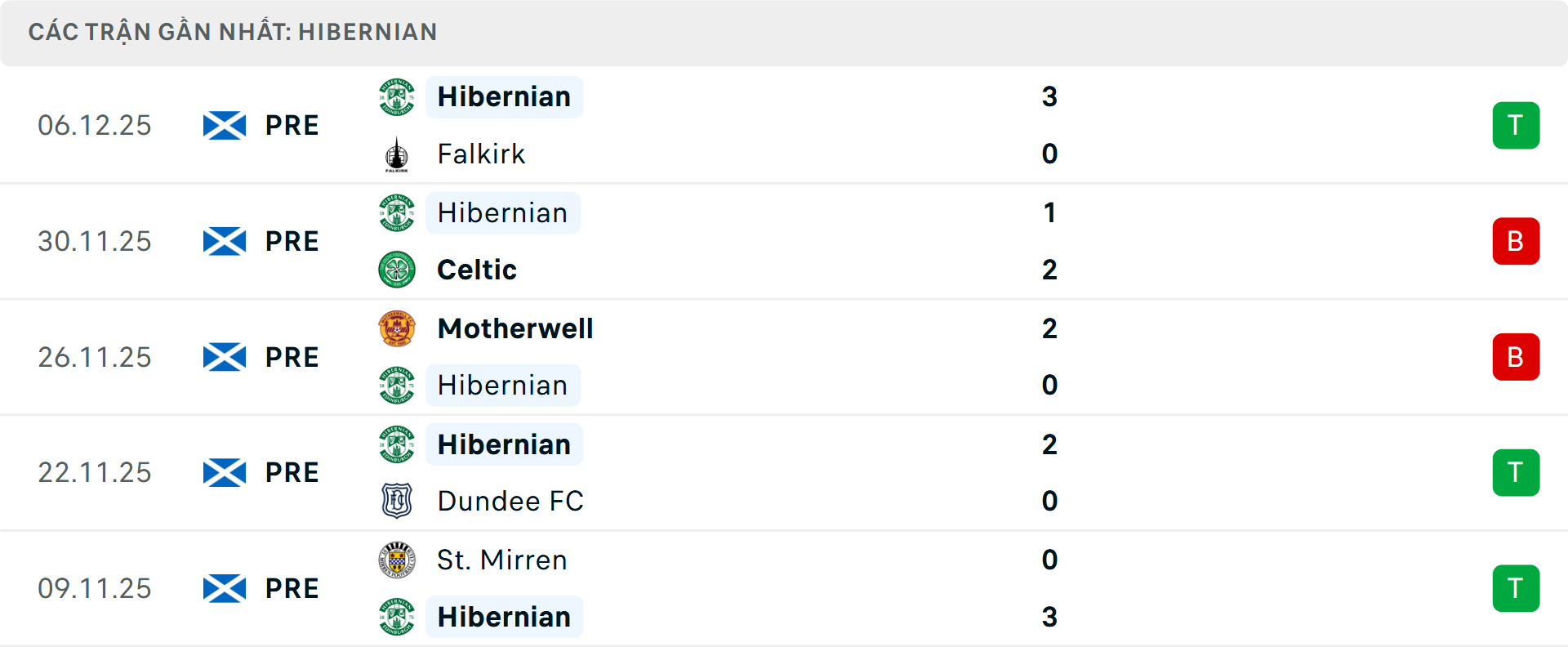
Task: Click the 'Các trận gần nhất: Hibernian' header
Action: tap(233, 32)
